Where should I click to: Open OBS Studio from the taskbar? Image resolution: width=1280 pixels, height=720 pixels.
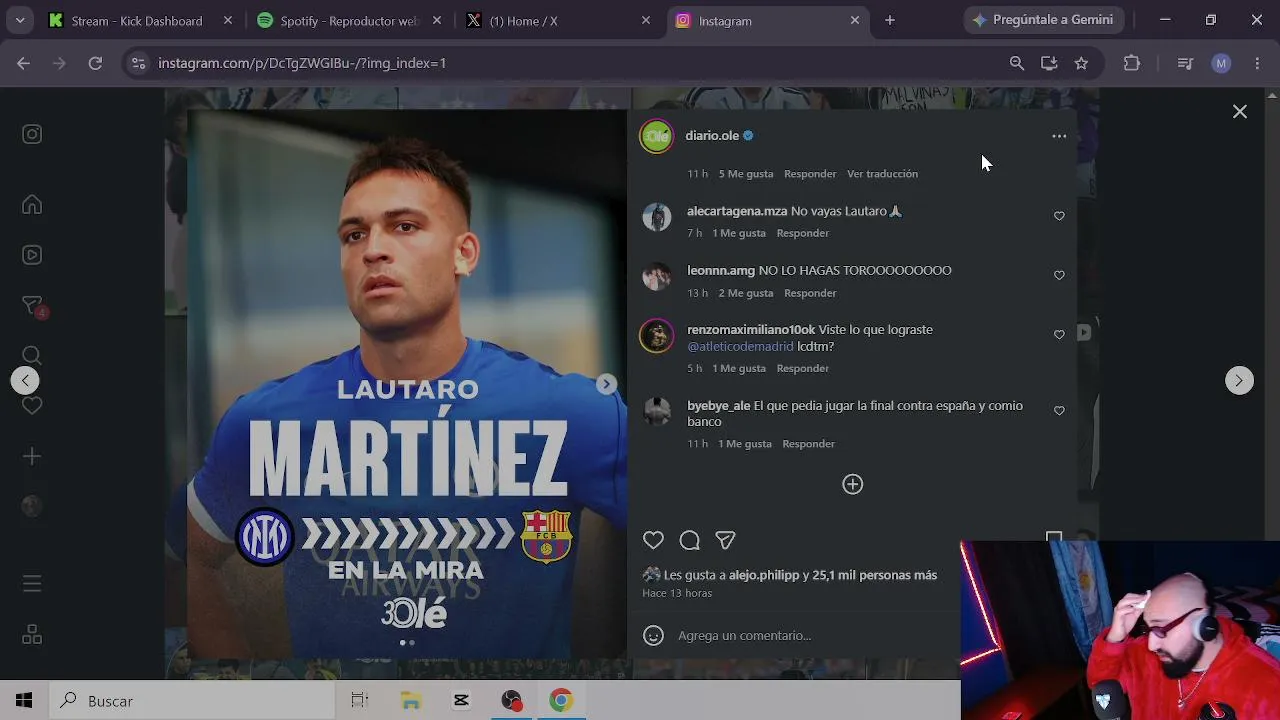pos(512,701)
